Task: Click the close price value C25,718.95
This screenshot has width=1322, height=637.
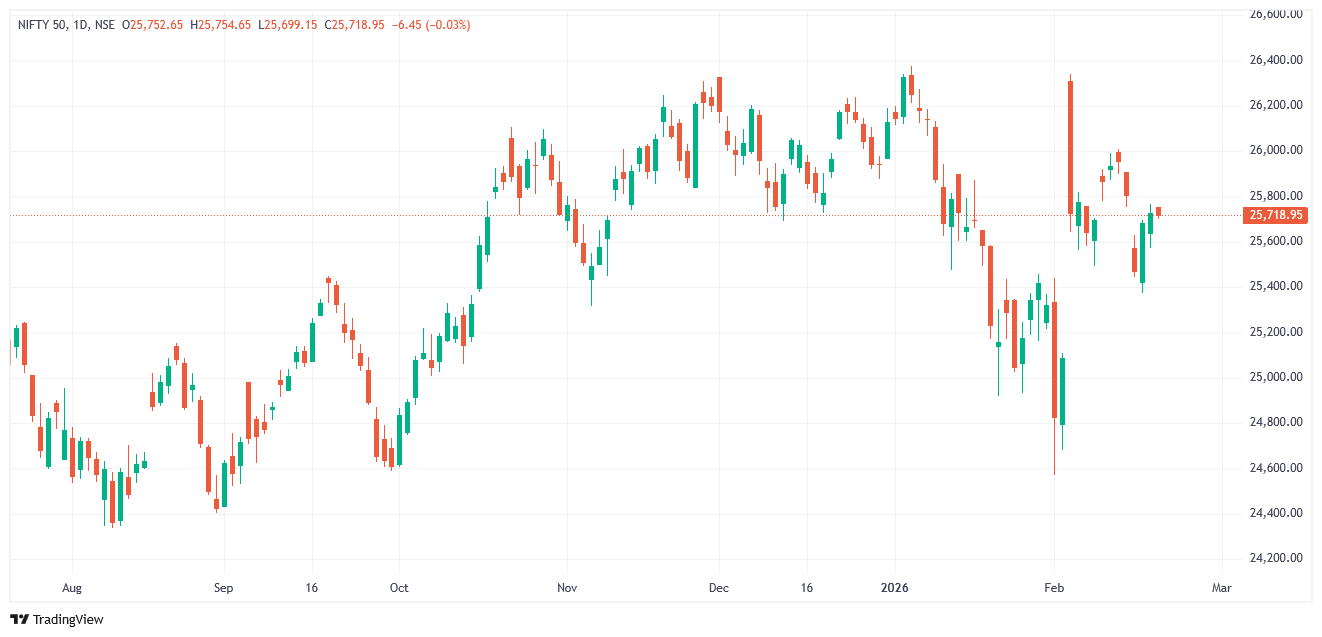Action: tap(353, 25)
